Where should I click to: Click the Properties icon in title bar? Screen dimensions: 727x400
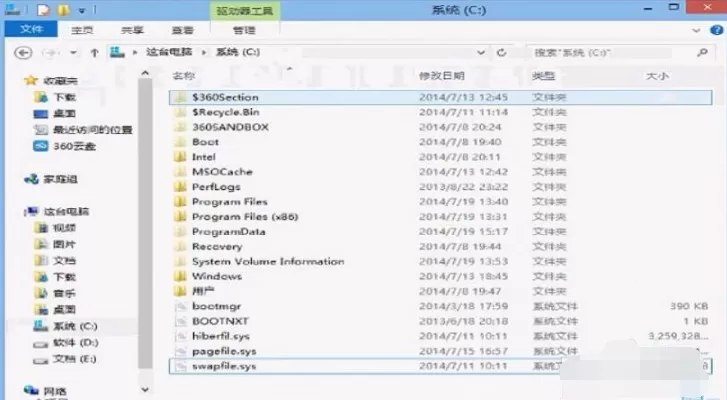(x=43, y=9)
